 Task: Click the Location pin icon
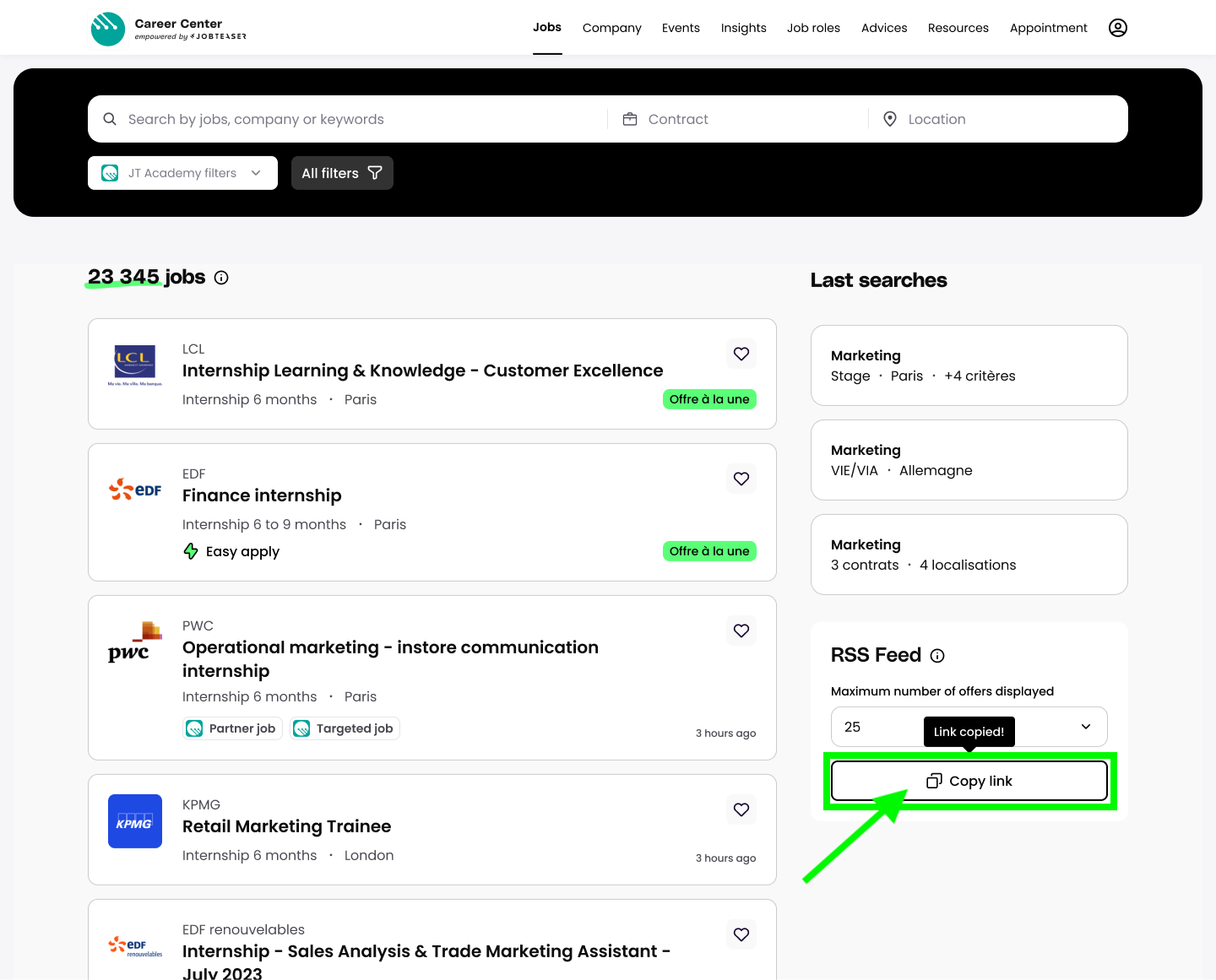click(890, 119)
